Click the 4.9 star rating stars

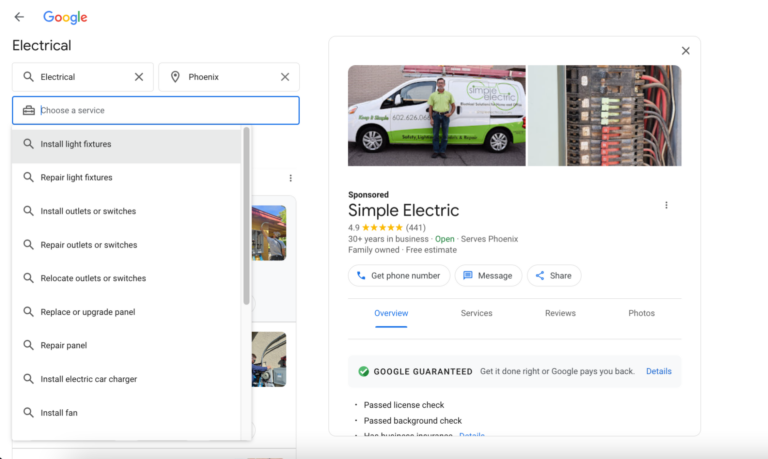click(x=382, y=227)
